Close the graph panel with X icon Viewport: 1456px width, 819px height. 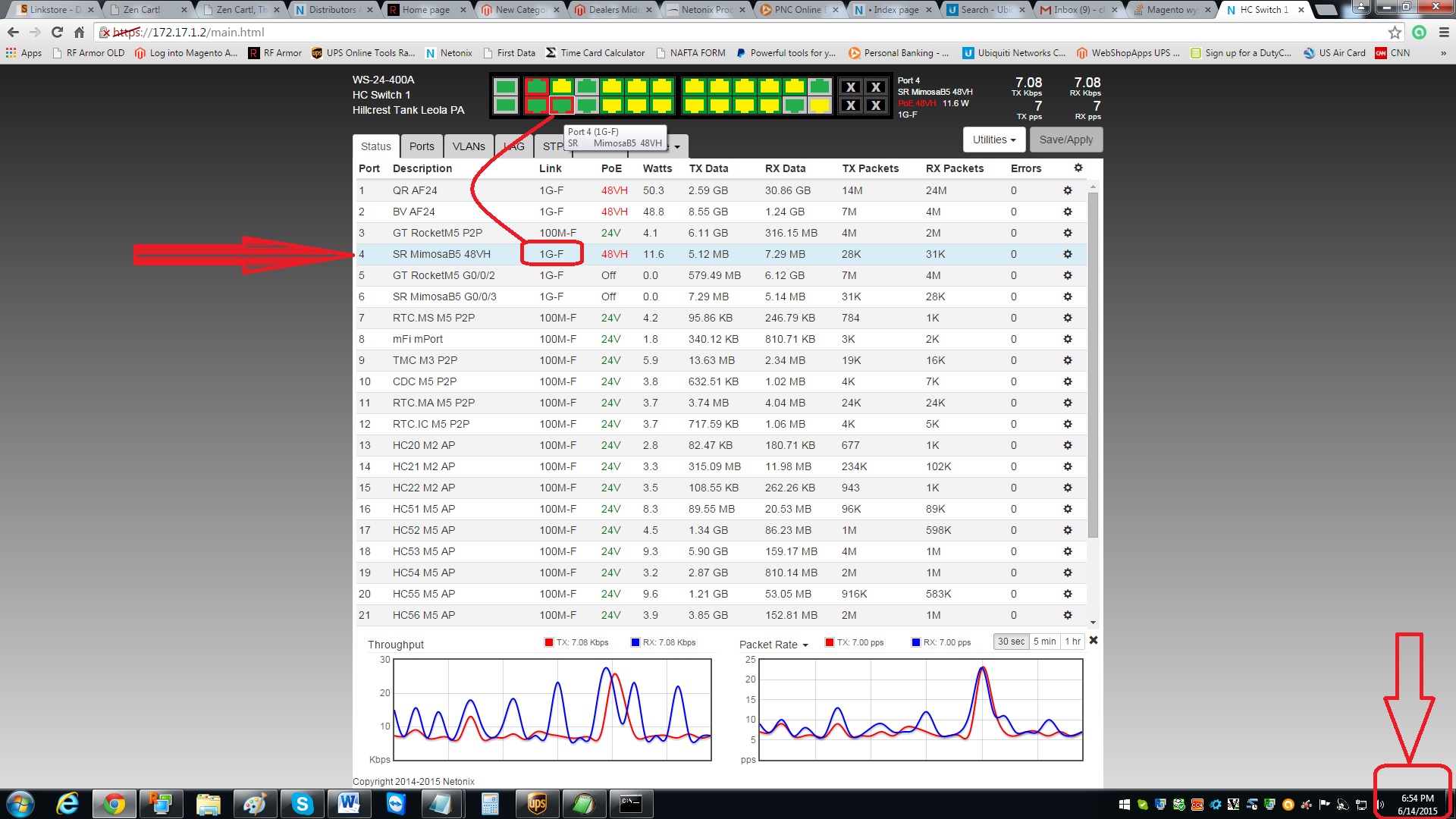[1094, 641]
